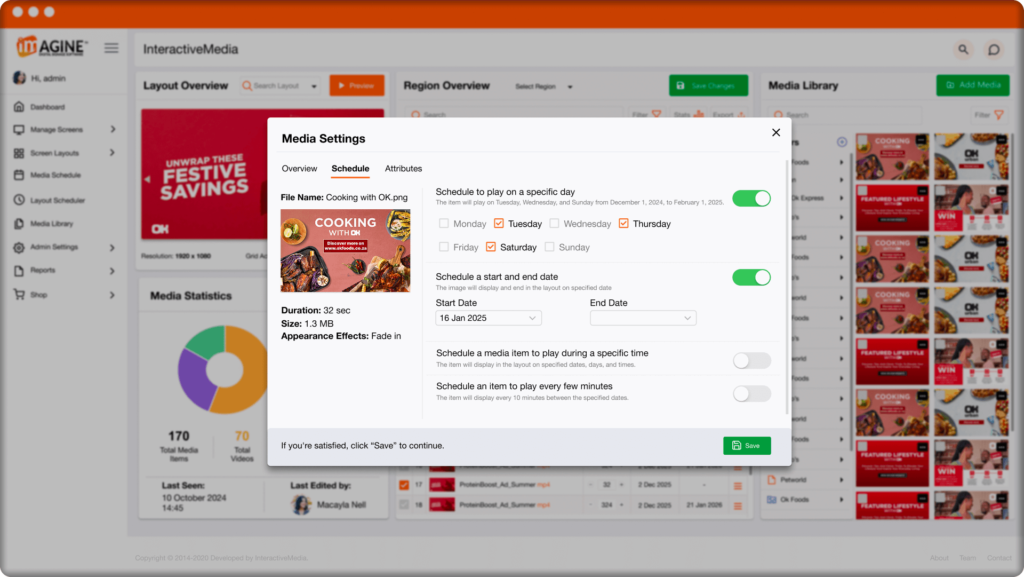Click the Save Changes button
Image resolution: width=1024 pixels, height=577 pixels.
coord(709,86)
